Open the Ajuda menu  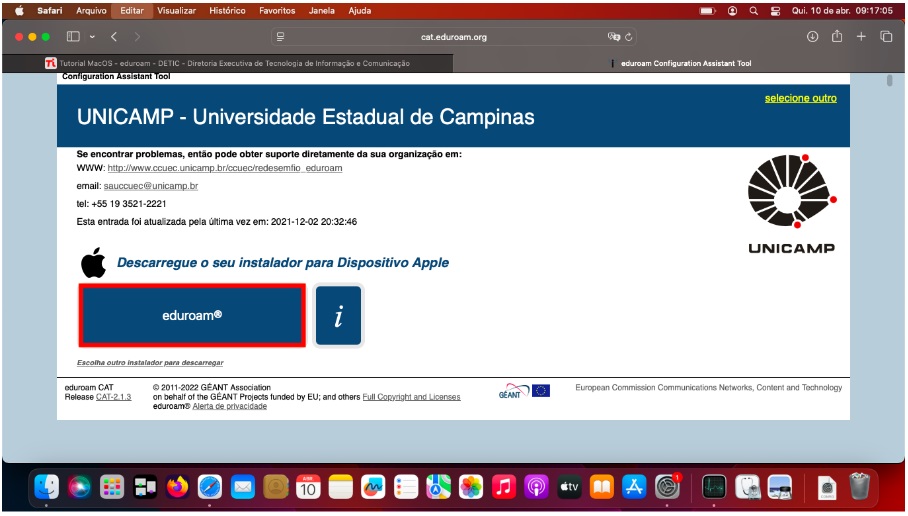[360, 10]
